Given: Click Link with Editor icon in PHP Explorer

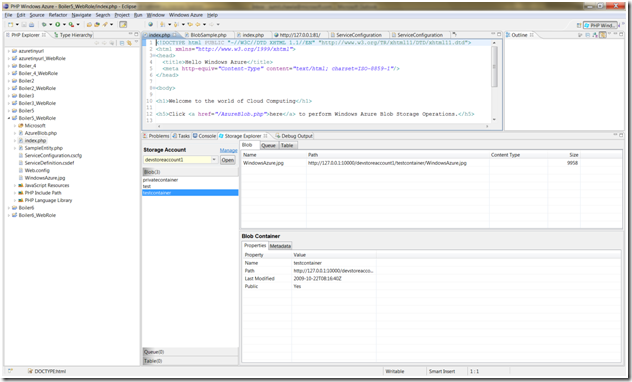Looking at the screenshot, I should tap(129, 42).
